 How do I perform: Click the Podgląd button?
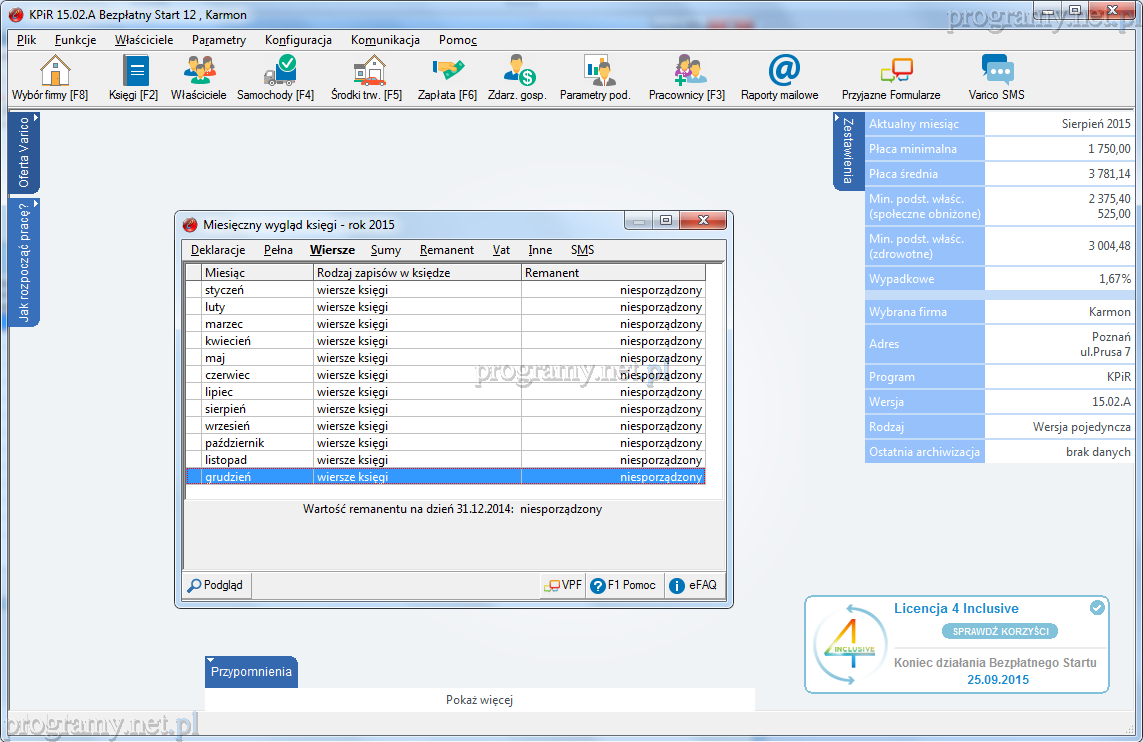pos(216,586)
